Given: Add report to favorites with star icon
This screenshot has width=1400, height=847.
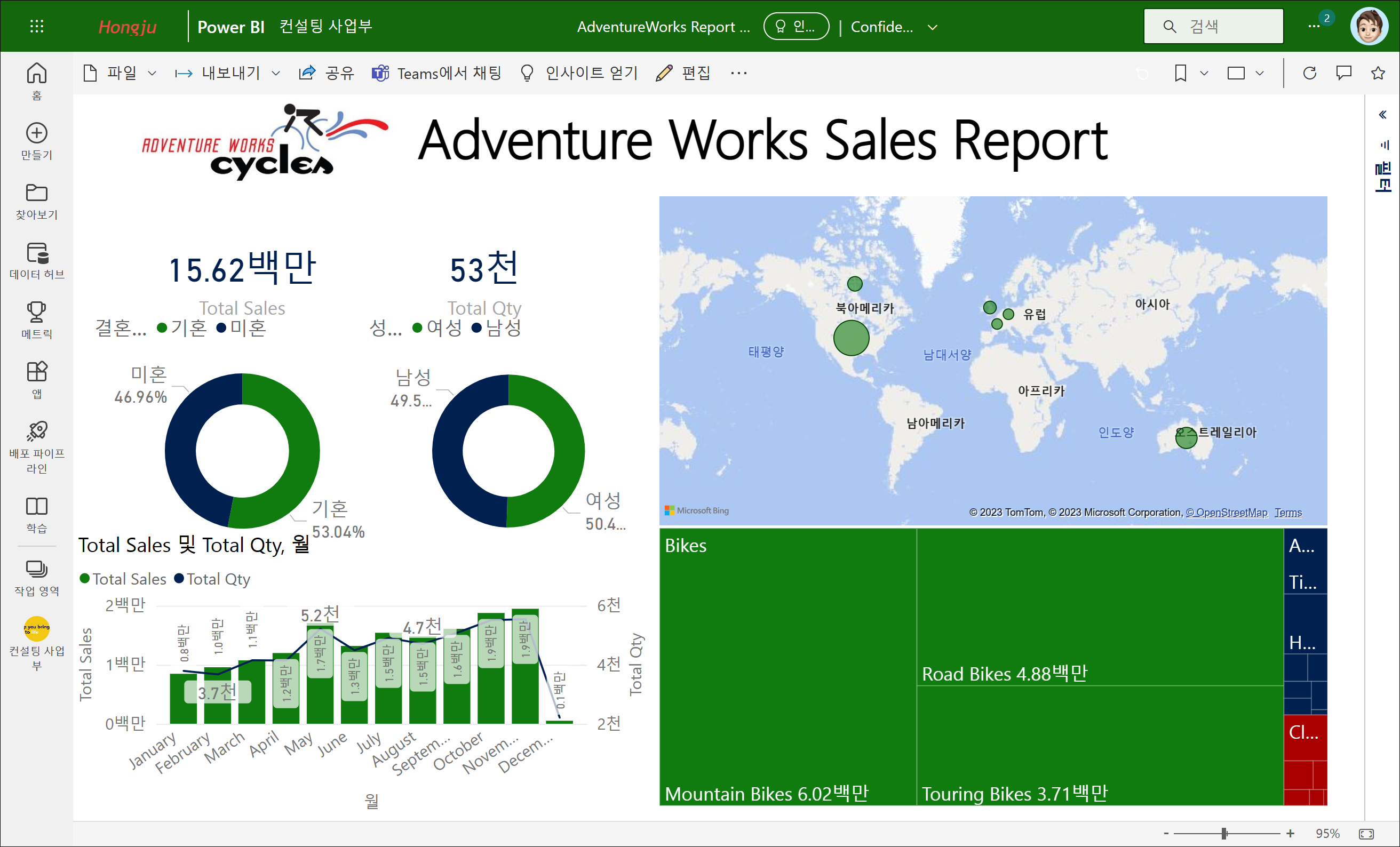Looking at the screenshot, I should [1378, 73].
